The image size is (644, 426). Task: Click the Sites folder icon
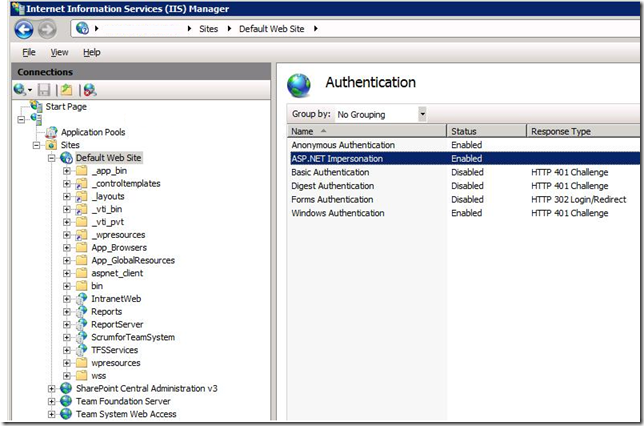coord(51,145)
